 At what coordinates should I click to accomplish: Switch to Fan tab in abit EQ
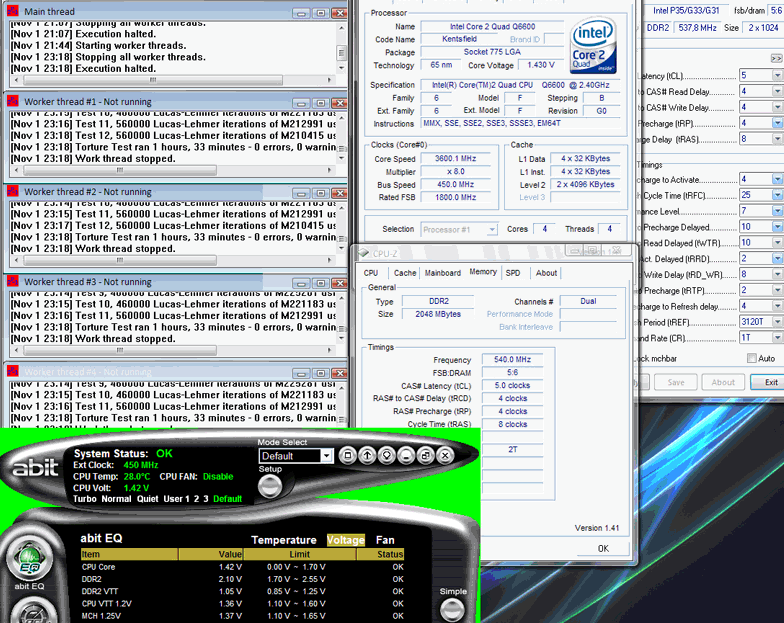[x=385, y=540]
